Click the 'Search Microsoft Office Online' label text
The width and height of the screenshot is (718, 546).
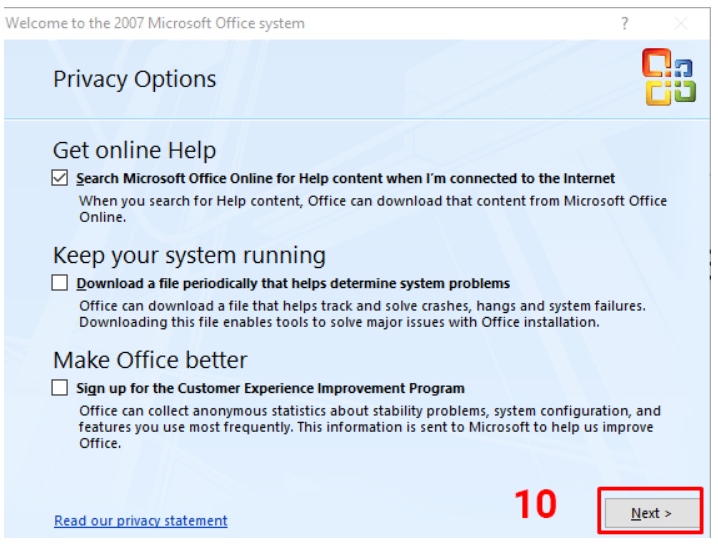click(x=345, y=179)
